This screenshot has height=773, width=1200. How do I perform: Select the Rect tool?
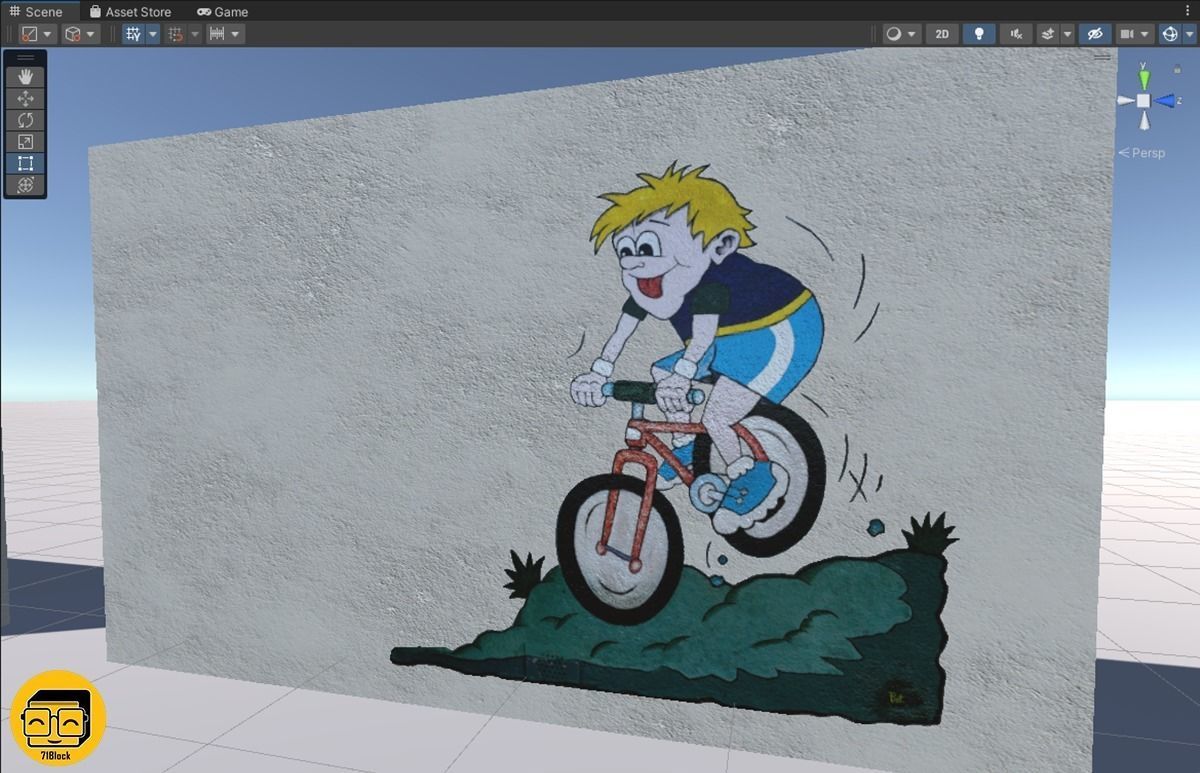[25, 163]
